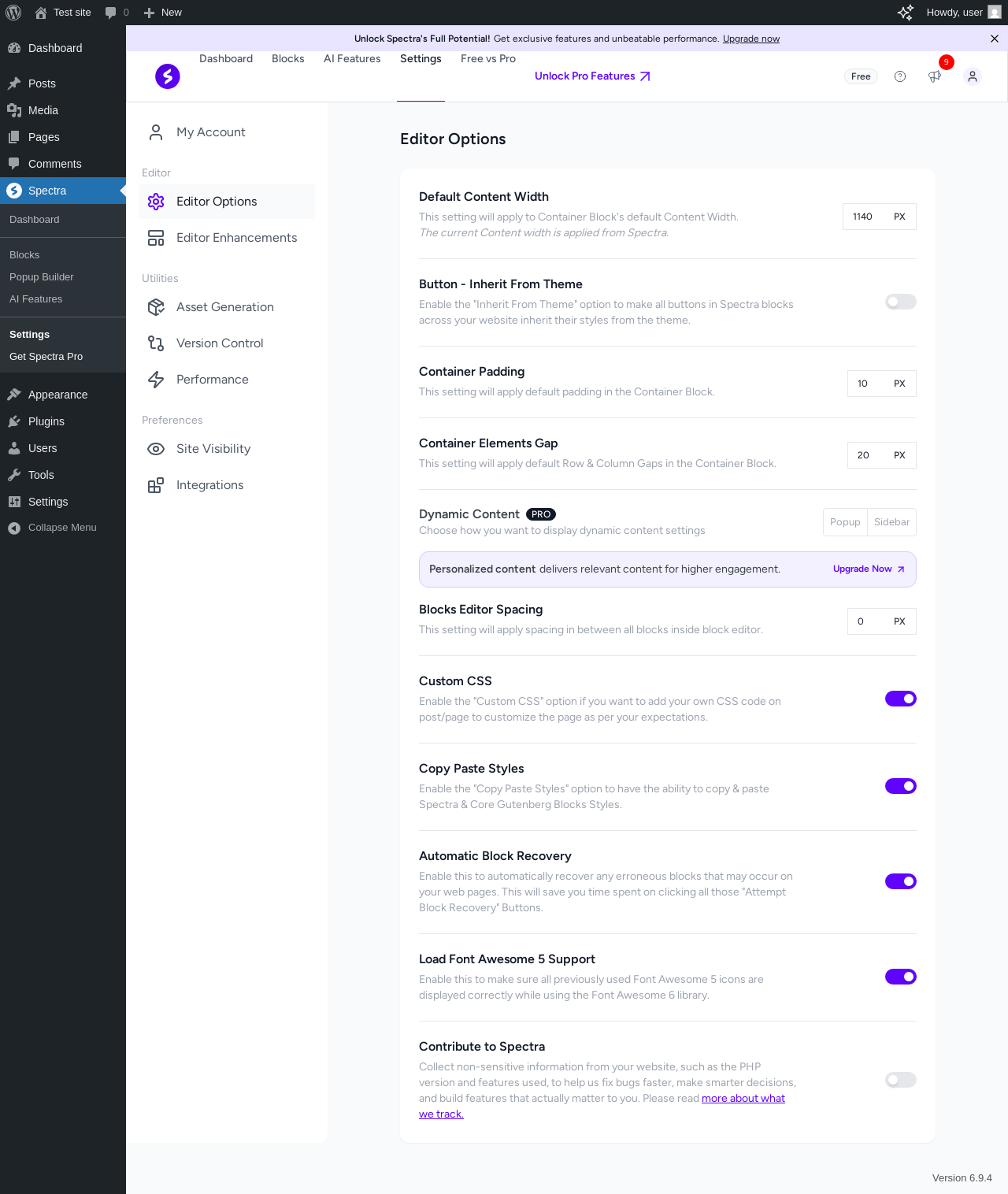Open the What's New megaphone notifications
Screen dimensions: 1008x1194
tap(935, 76)
